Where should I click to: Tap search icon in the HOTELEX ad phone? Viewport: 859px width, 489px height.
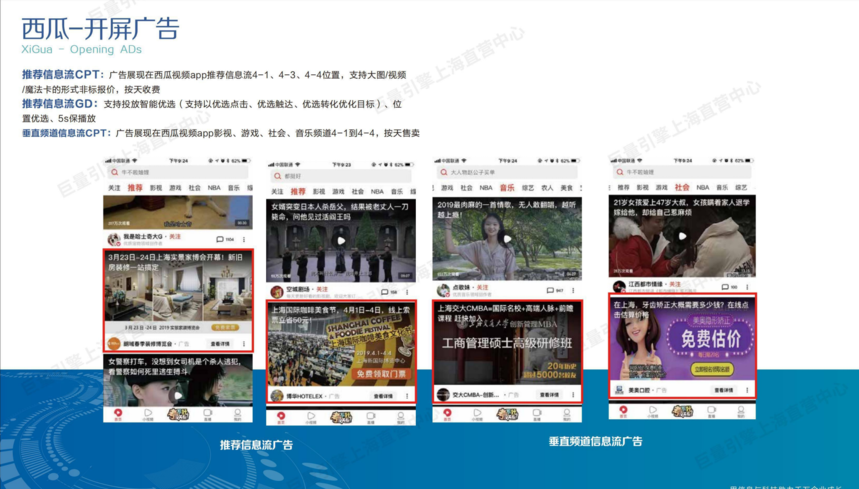point(278,176)
